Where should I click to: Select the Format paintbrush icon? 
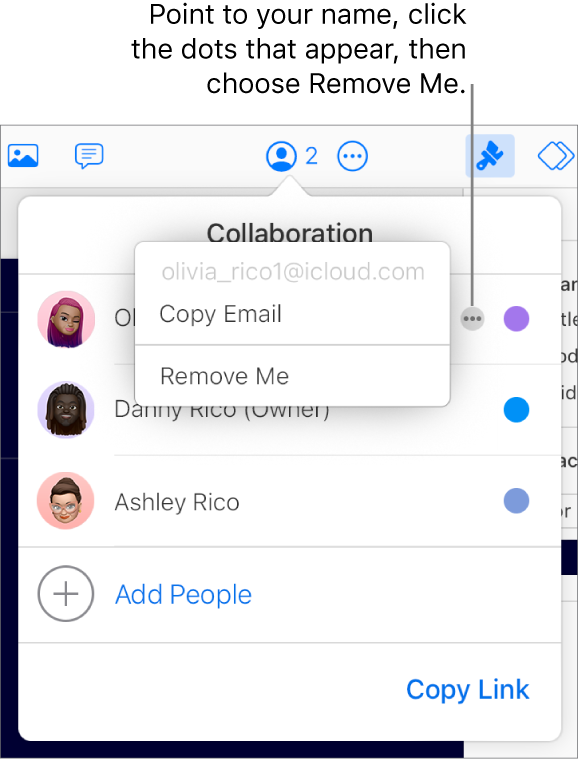click(490, 156)
